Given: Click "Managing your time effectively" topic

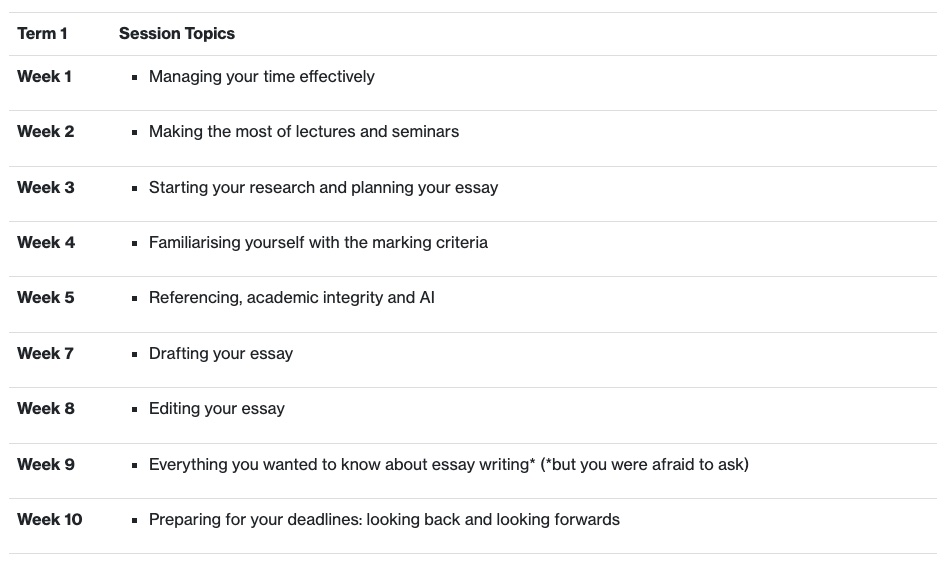Looking at the screenshot, I should coord(262,77).
